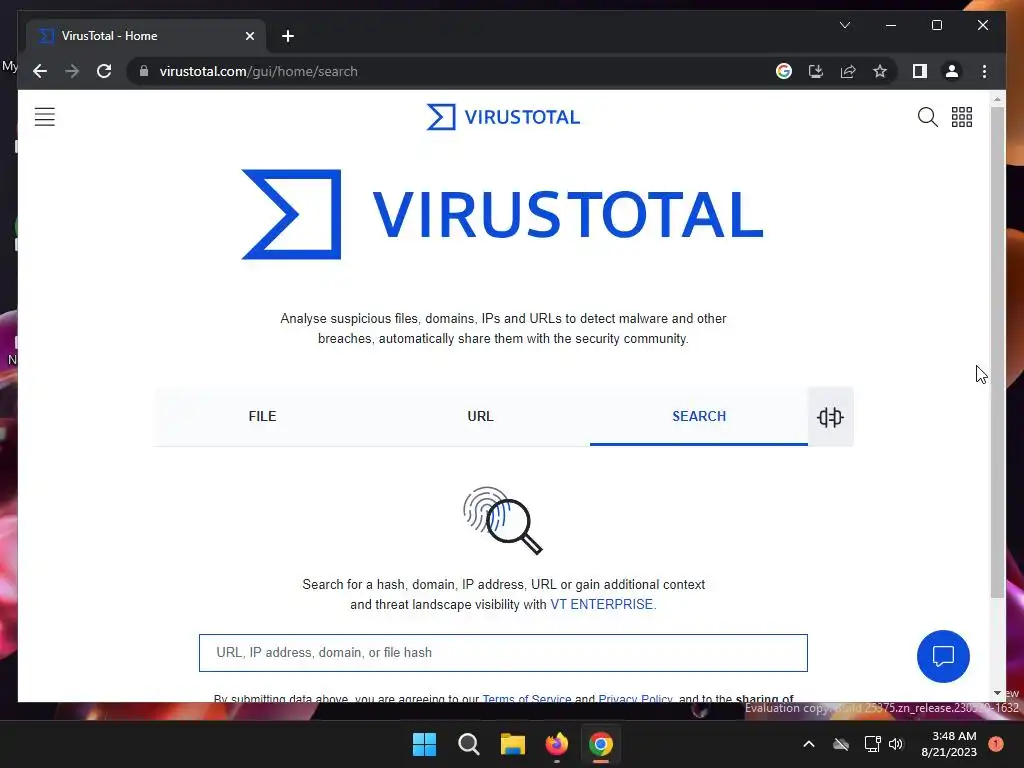
Task: Open the Windows Start menu
Action: point(424,744)
